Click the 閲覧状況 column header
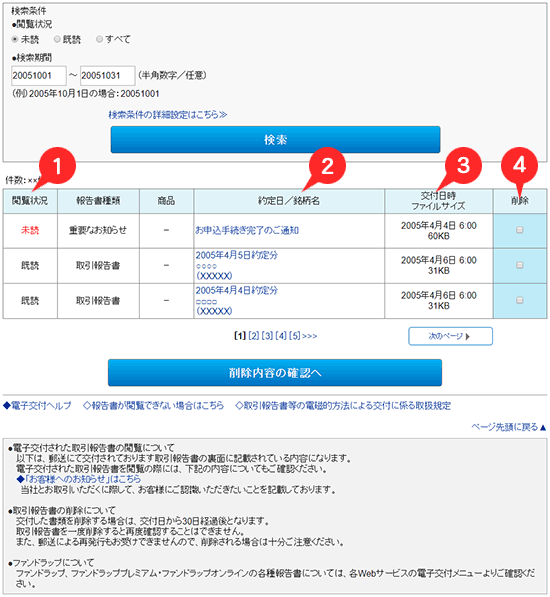 30,201
